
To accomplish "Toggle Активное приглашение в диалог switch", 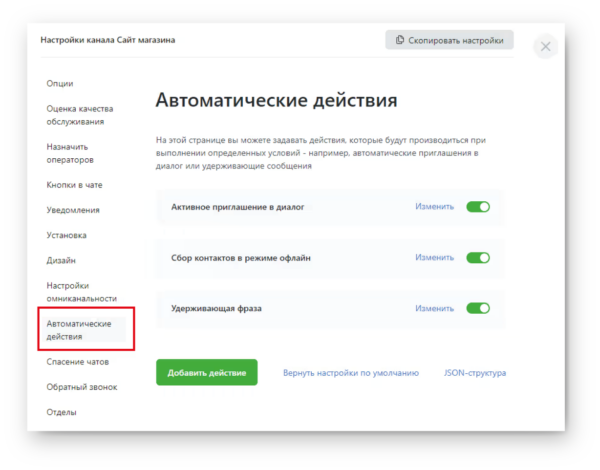I will coord(478,207).
